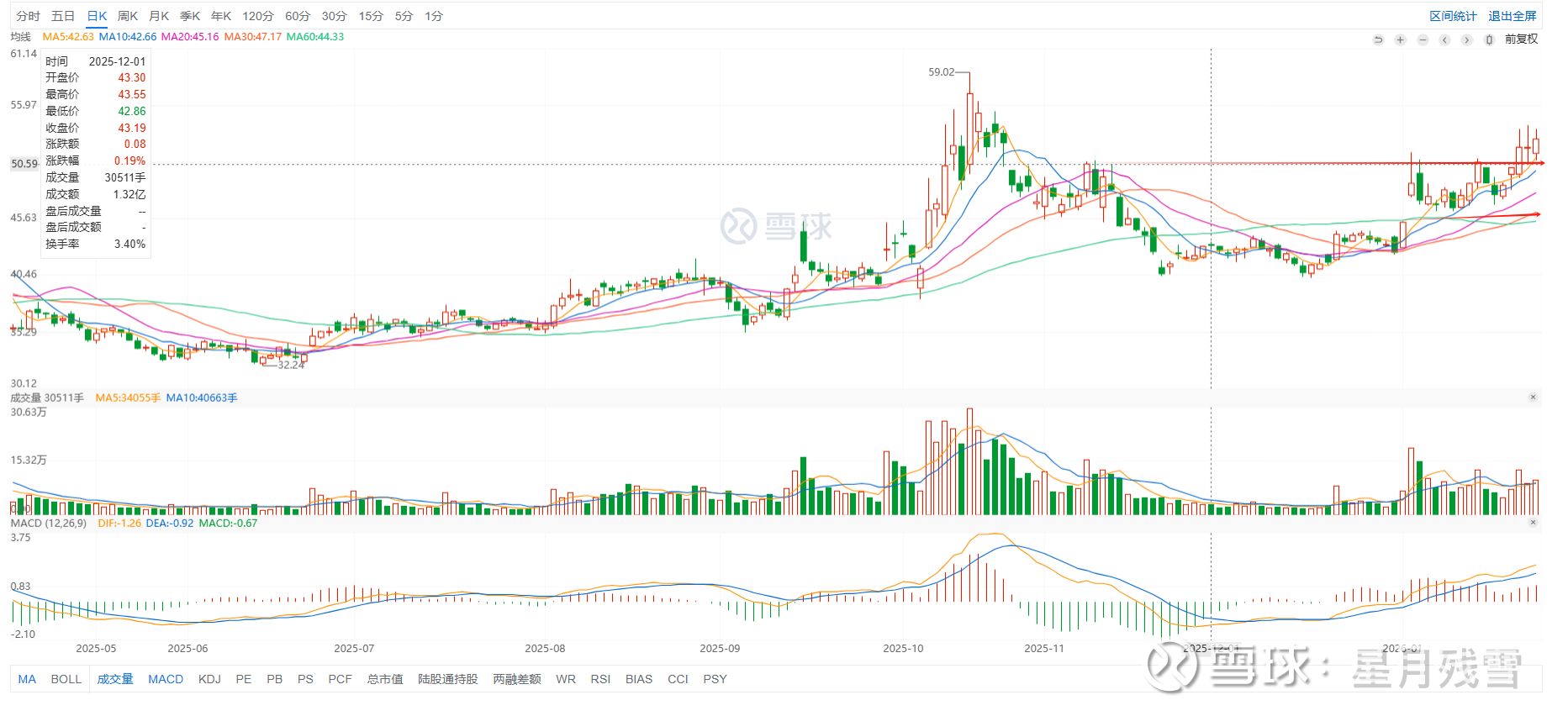The image size is (1568, 716).
Task: Click the candlestick chart style icon
Action: tap(1489, 39)
